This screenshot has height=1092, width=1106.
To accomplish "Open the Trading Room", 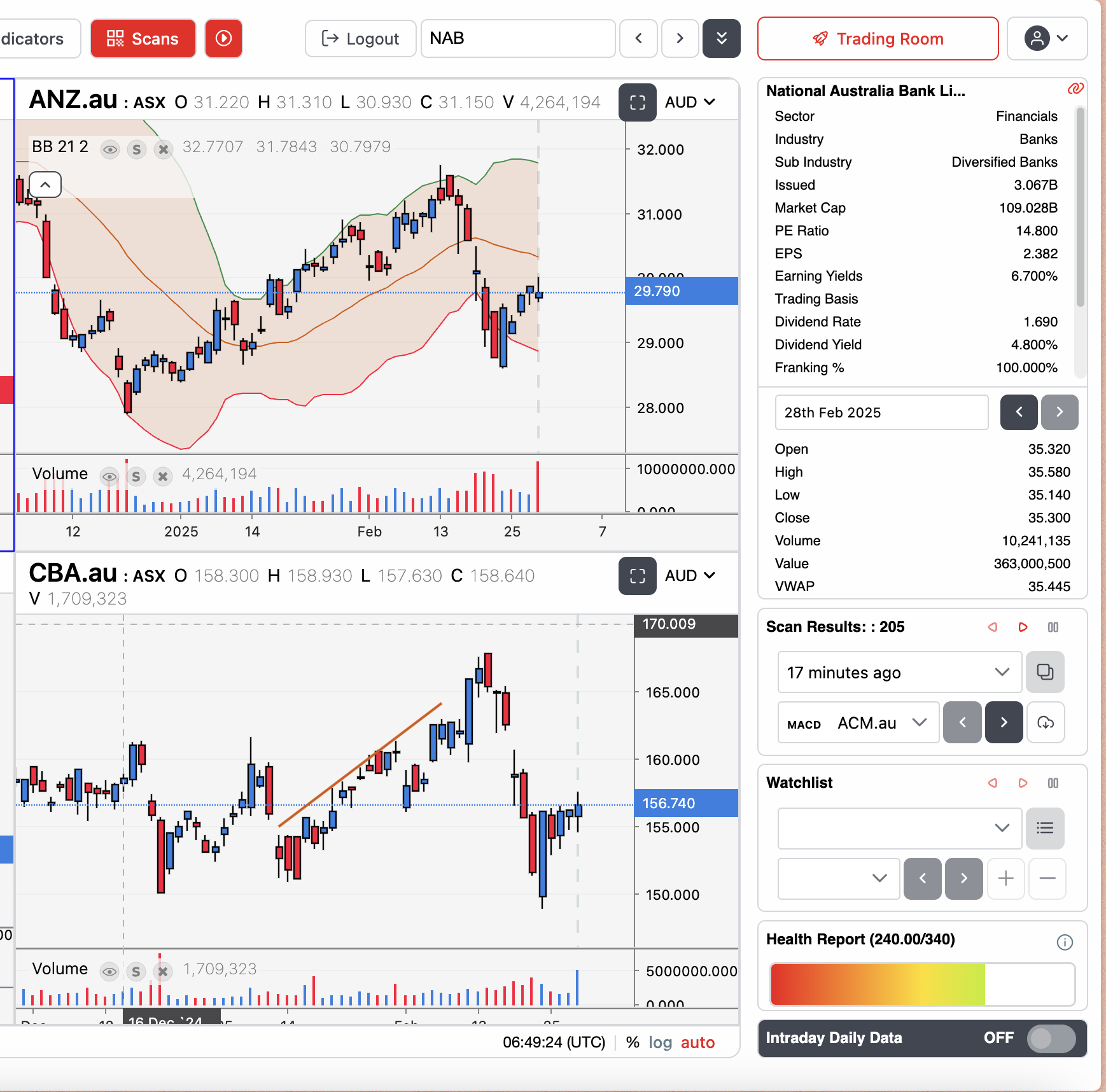I will tap(878, 38).
